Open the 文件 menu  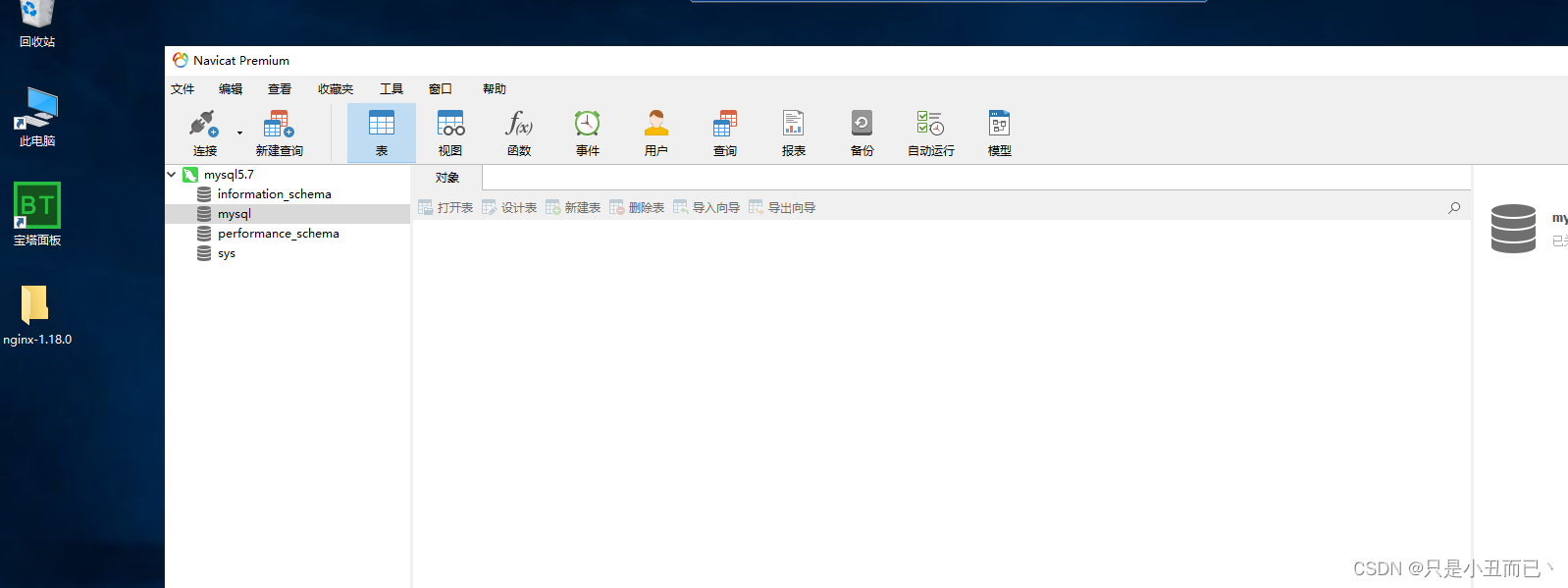(x=183, y=89)
